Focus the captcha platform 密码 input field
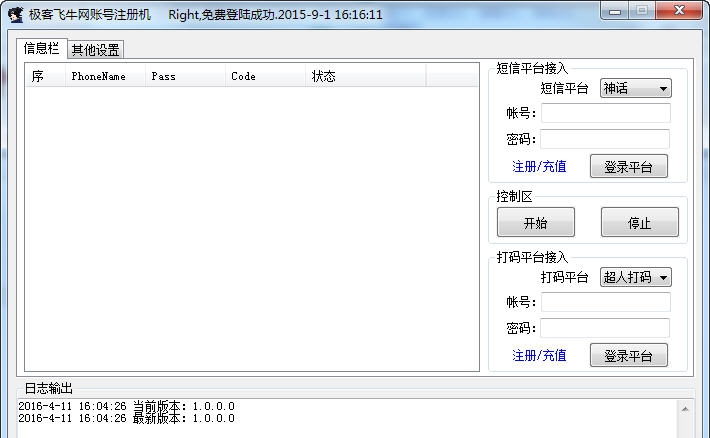This screenshot has height=438, width=710. (605, 328)
